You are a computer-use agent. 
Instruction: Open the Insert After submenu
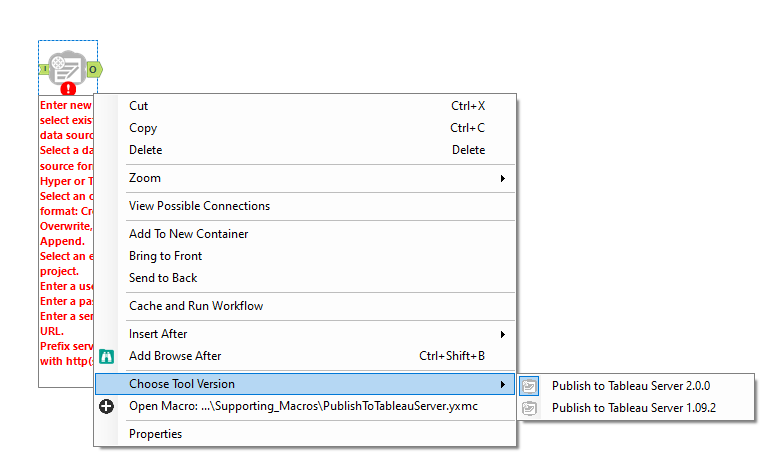[x=305, y=334]
